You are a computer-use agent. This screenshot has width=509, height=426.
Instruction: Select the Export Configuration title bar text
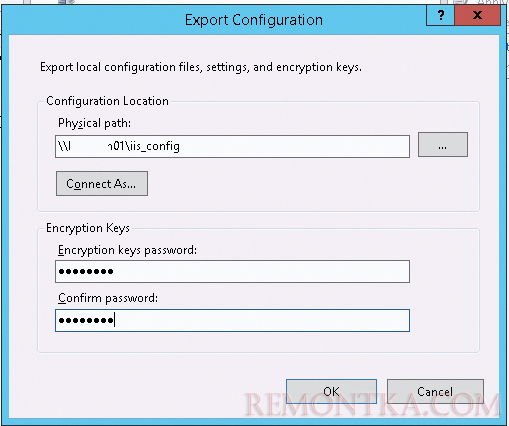(x=254, y=20)
